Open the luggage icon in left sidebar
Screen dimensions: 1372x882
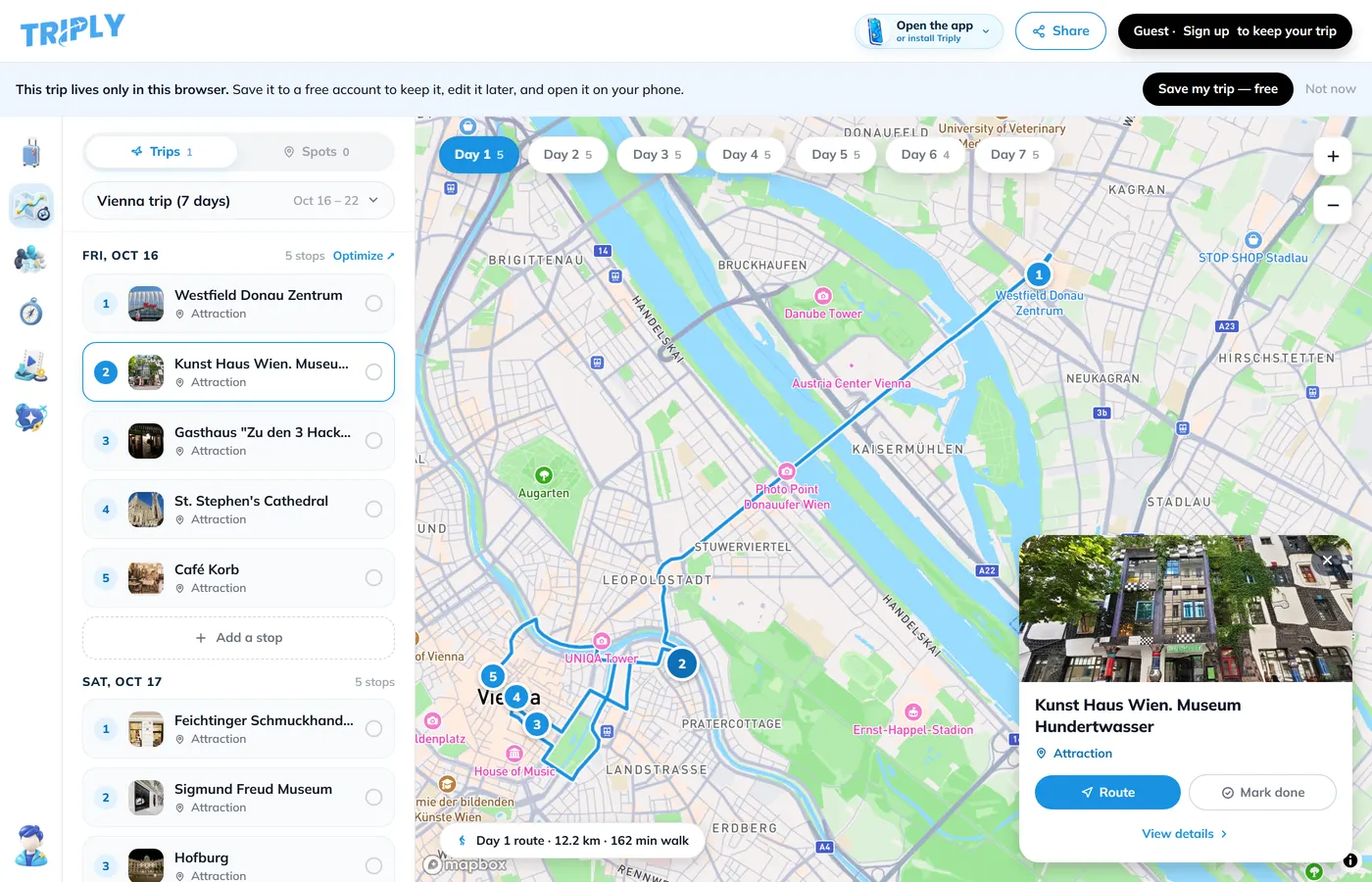(x=31, y=153)
